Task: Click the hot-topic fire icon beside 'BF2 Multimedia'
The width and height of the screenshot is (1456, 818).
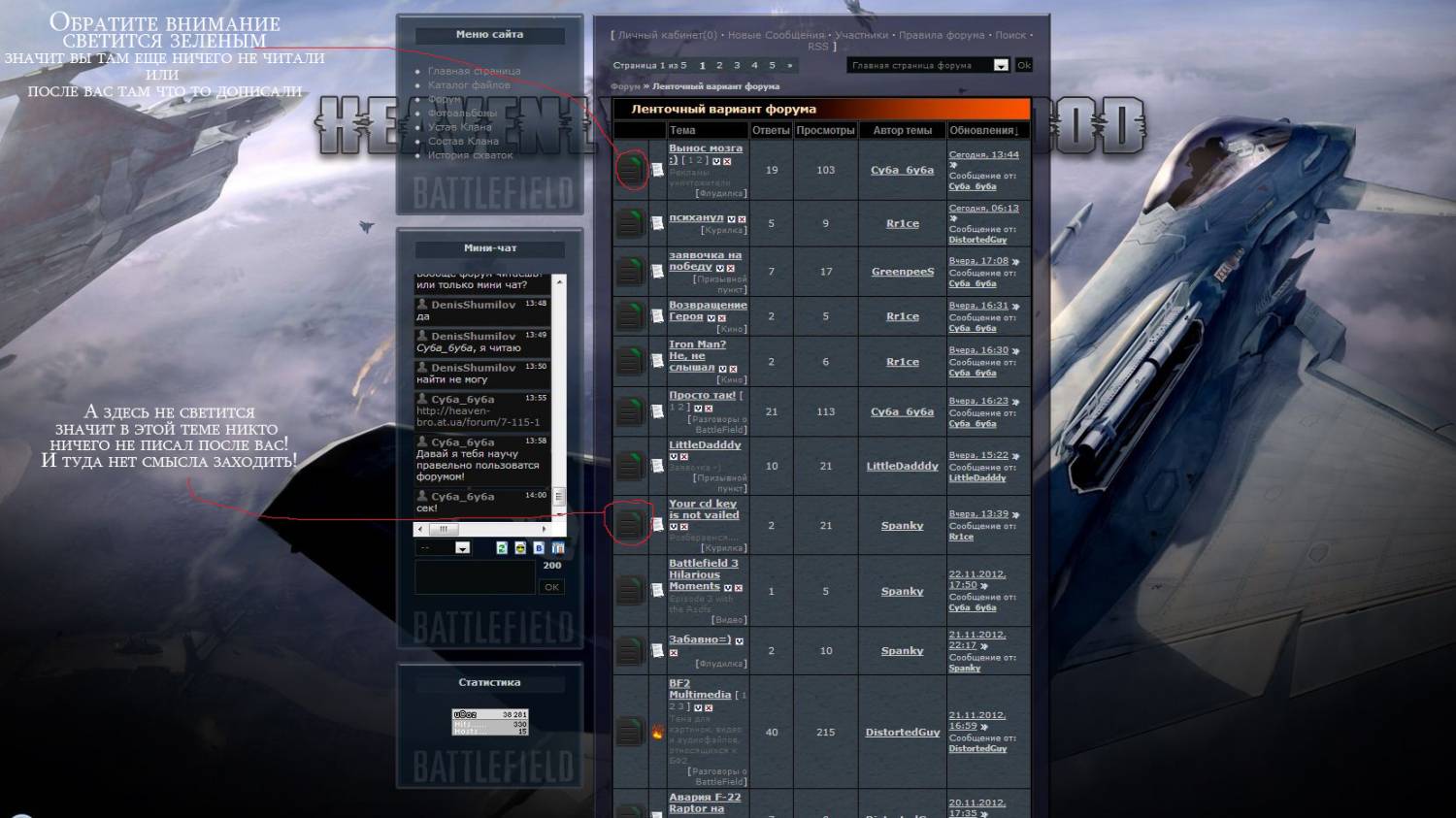Action: 657,733
